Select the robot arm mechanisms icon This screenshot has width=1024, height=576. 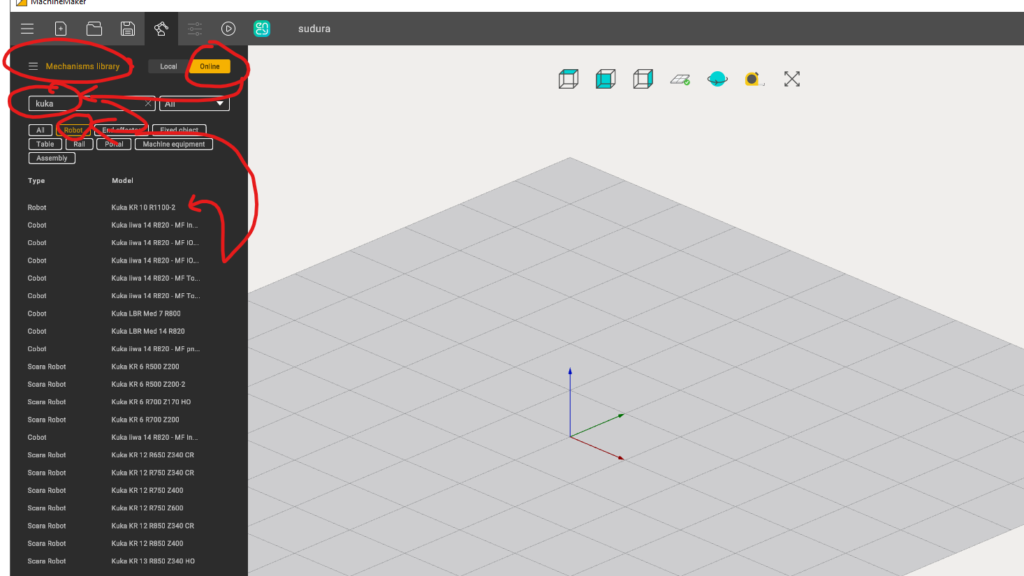click(161, 28)
